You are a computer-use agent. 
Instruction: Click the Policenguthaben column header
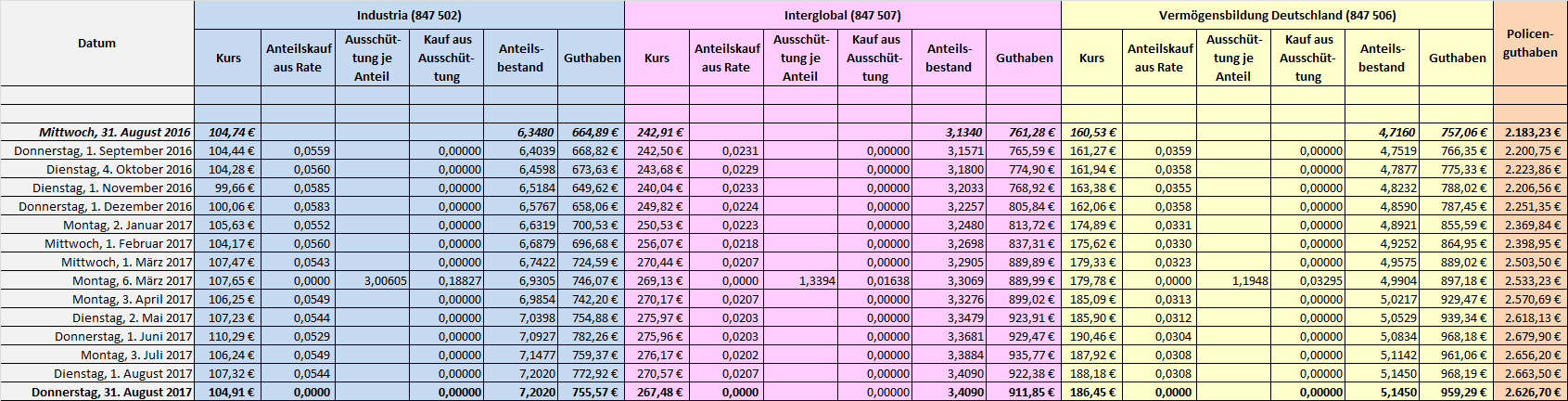1530,44
